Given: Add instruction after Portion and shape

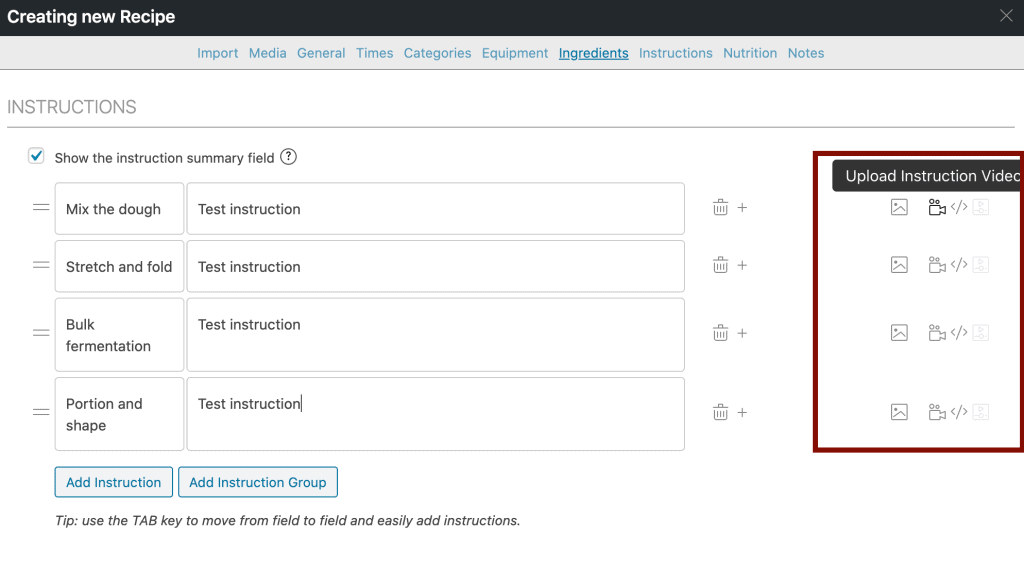Looking at the screenshot, I should coord(743,412).
